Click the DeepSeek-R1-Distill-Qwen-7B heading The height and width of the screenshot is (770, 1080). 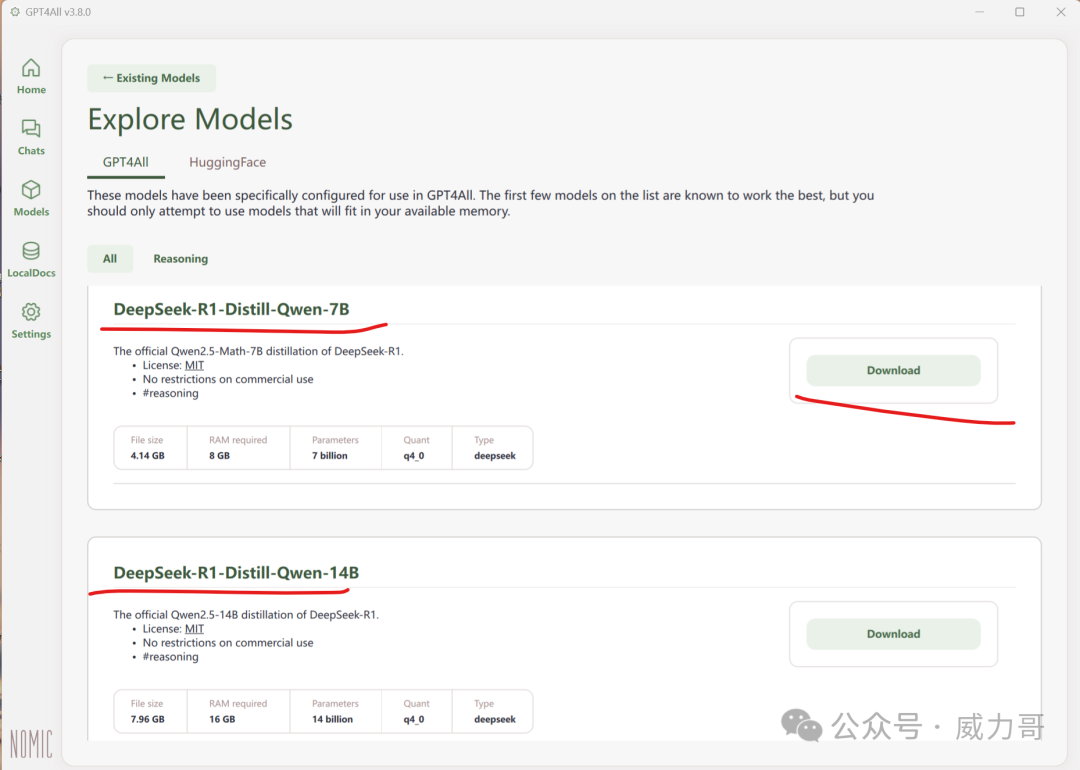click(231, 309)
